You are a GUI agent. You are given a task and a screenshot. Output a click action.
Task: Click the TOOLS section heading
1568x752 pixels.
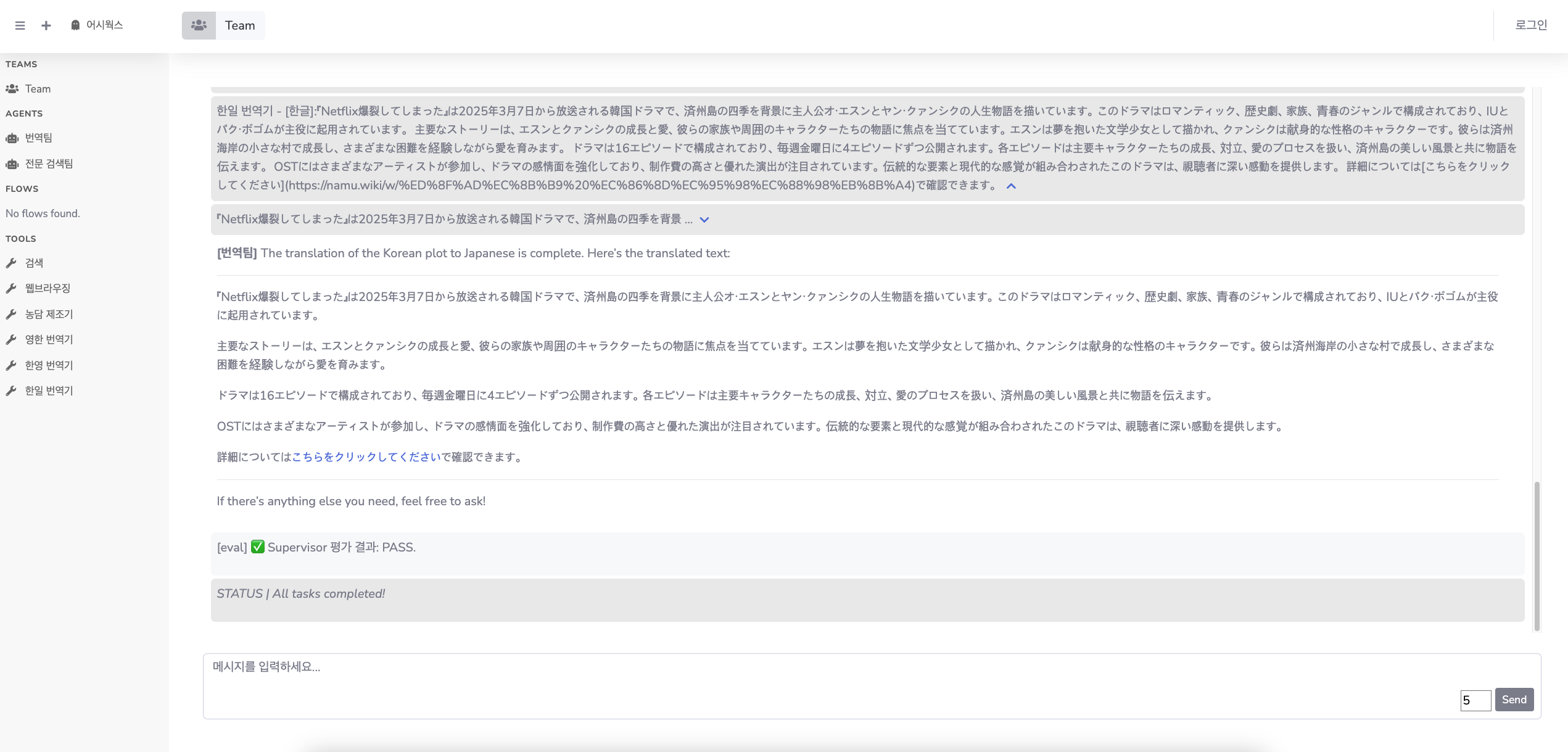coord(21,239)
